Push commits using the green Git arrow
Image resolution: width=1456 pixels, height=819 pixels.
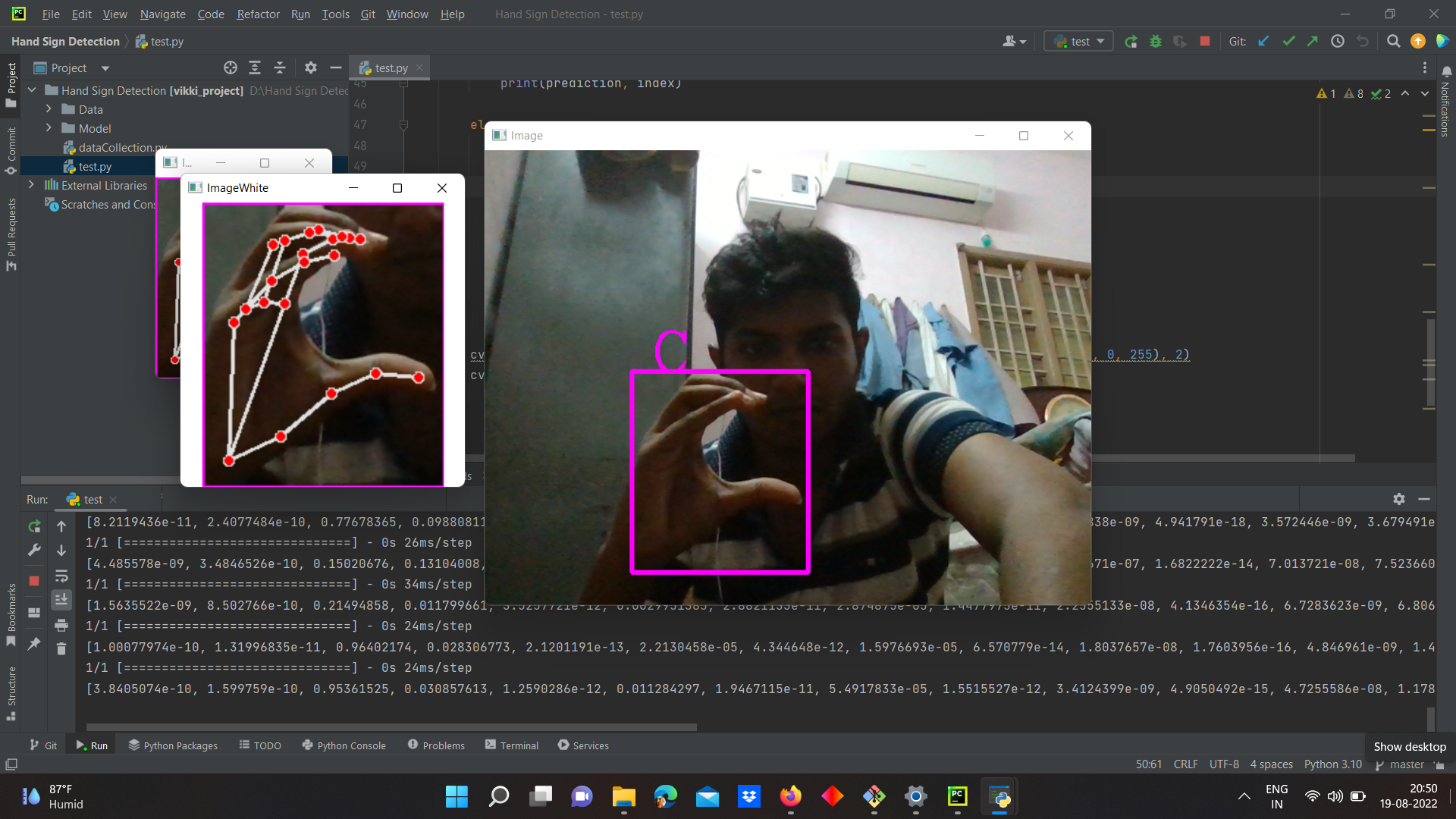1313,41
